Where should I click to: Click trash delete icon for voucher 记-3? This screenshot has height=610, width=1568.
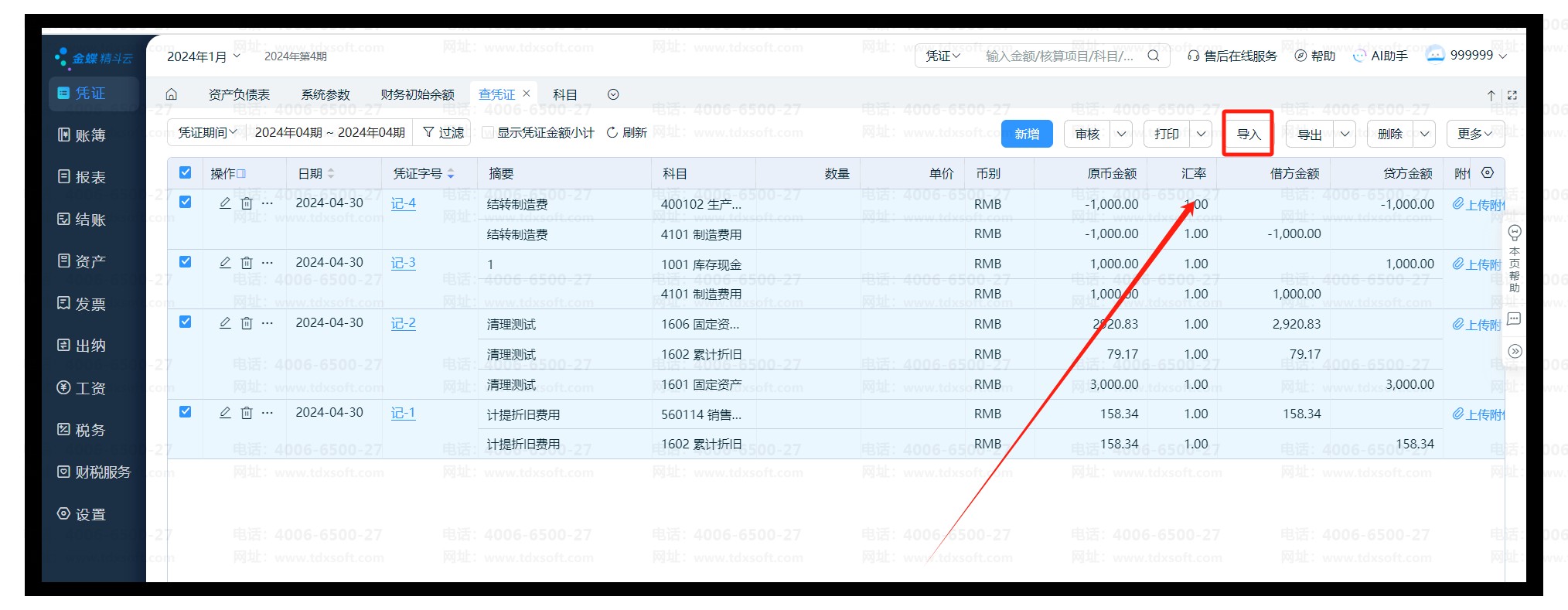(x=247, y=263)
